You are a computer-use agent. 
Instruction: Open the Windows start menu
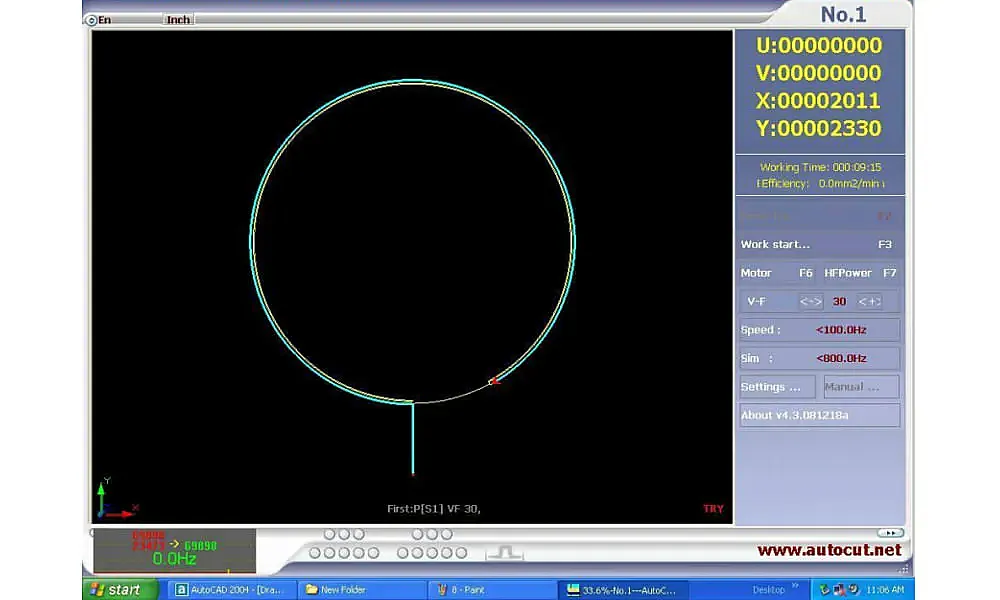[x=121, y=590]
